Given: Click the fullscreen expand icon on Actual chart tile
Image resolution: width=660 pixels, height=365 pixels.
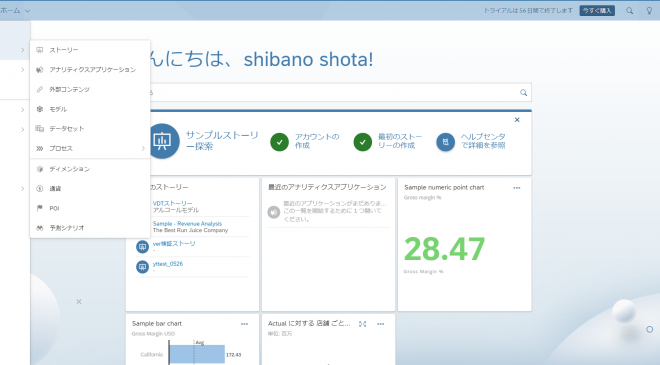Looking at the screenshot, I should [362, 324].
